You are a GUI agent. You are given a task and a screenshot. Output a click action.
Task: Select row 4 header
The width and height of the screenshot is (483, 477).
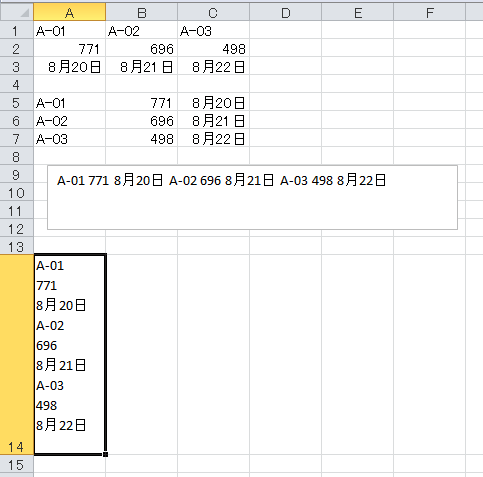17,84
